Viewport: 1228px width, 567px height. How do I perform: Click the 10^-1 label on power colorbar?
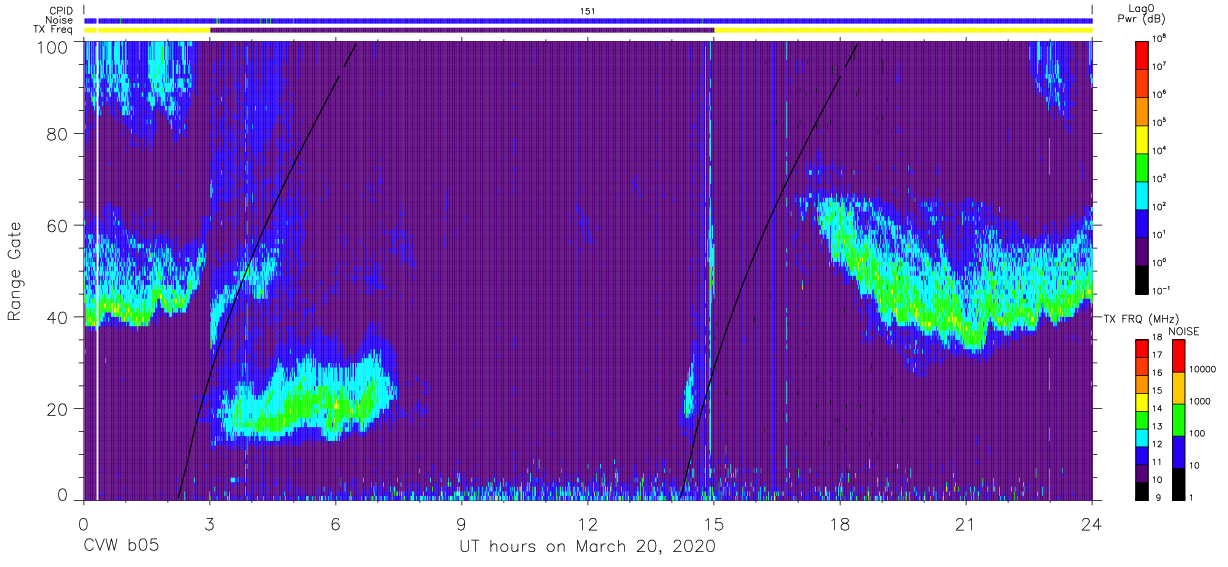[x=1161, y=290]
